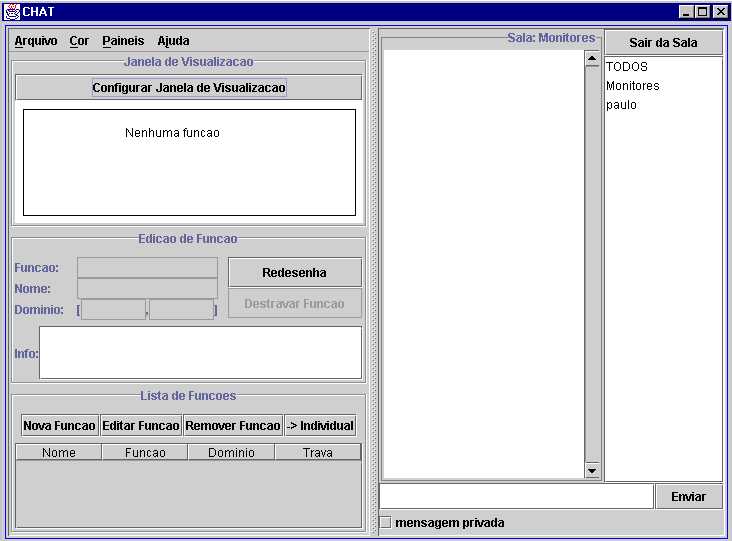Click the Destravar Funcao button
The image size is (732, 541).
295,303
